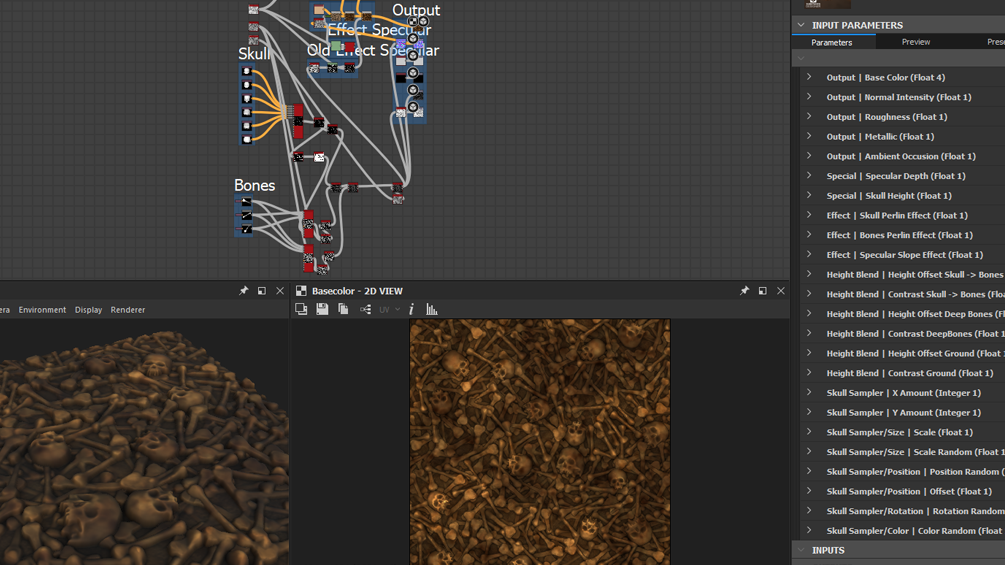The height and width of the screenshot is (565, 1005).
Task: Expand Output | Ambient Occusion parameter
Action: point(809,156)
